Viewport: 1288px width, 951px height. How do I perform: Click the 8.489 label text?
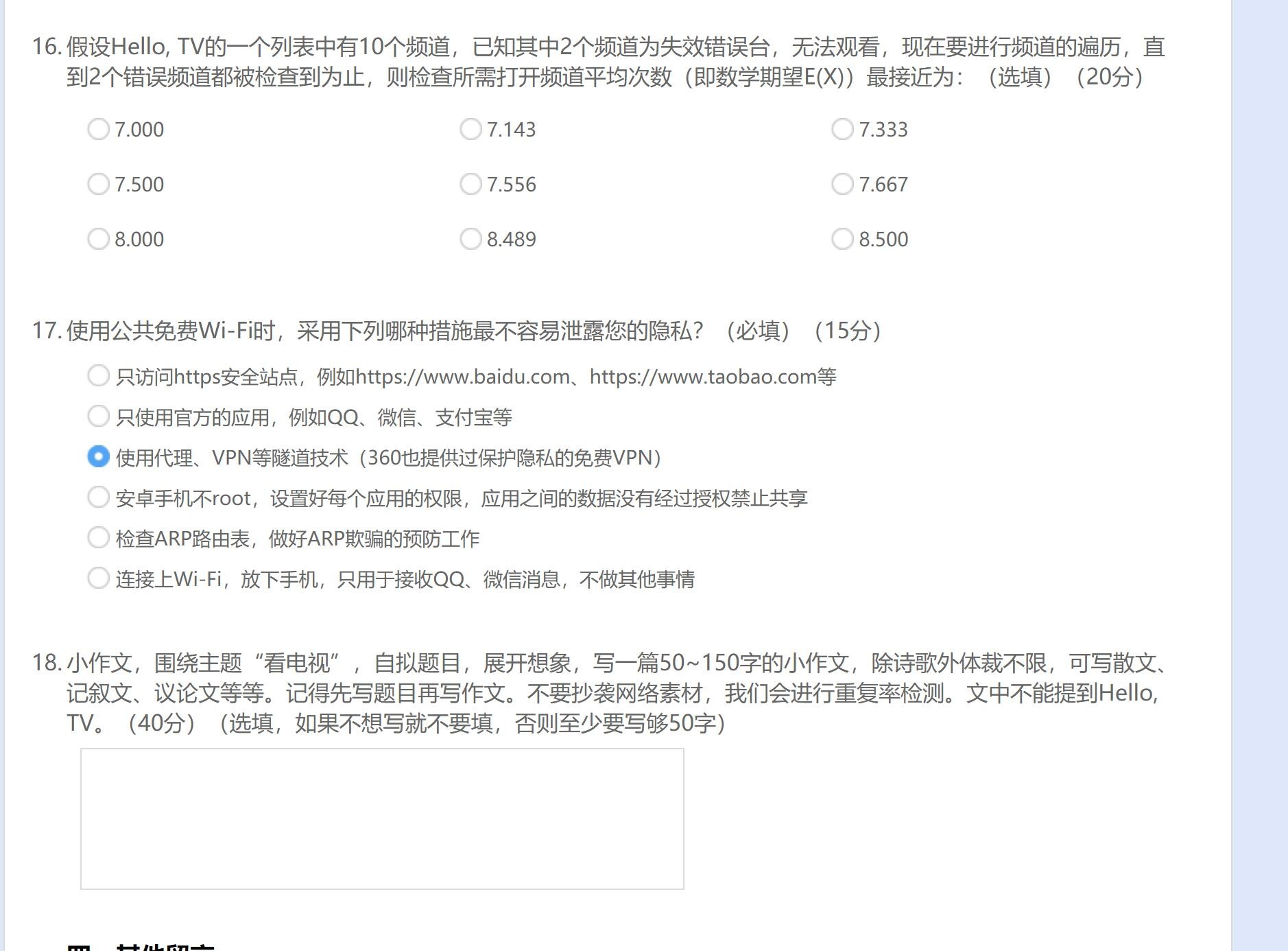coord(511,239)
